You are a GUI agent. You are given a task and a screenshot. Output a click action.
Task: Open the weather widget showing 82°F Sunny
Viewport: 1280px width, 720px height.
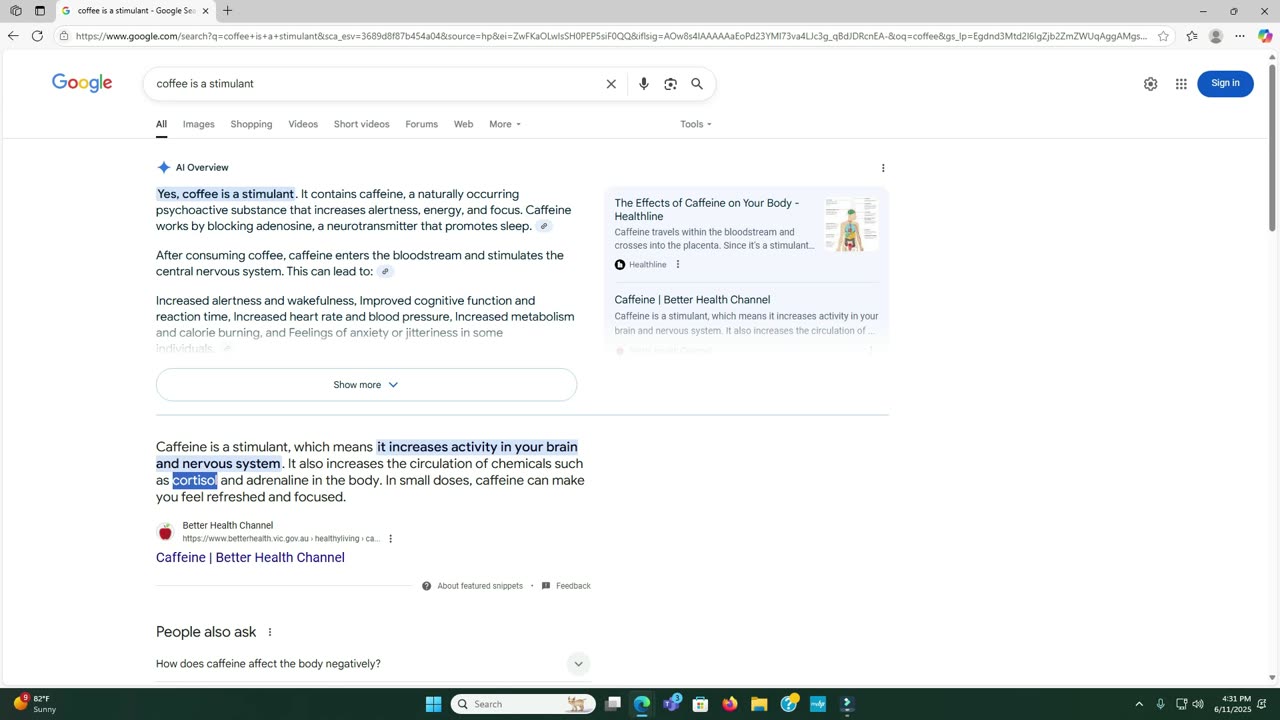click(x=35, y=704)
